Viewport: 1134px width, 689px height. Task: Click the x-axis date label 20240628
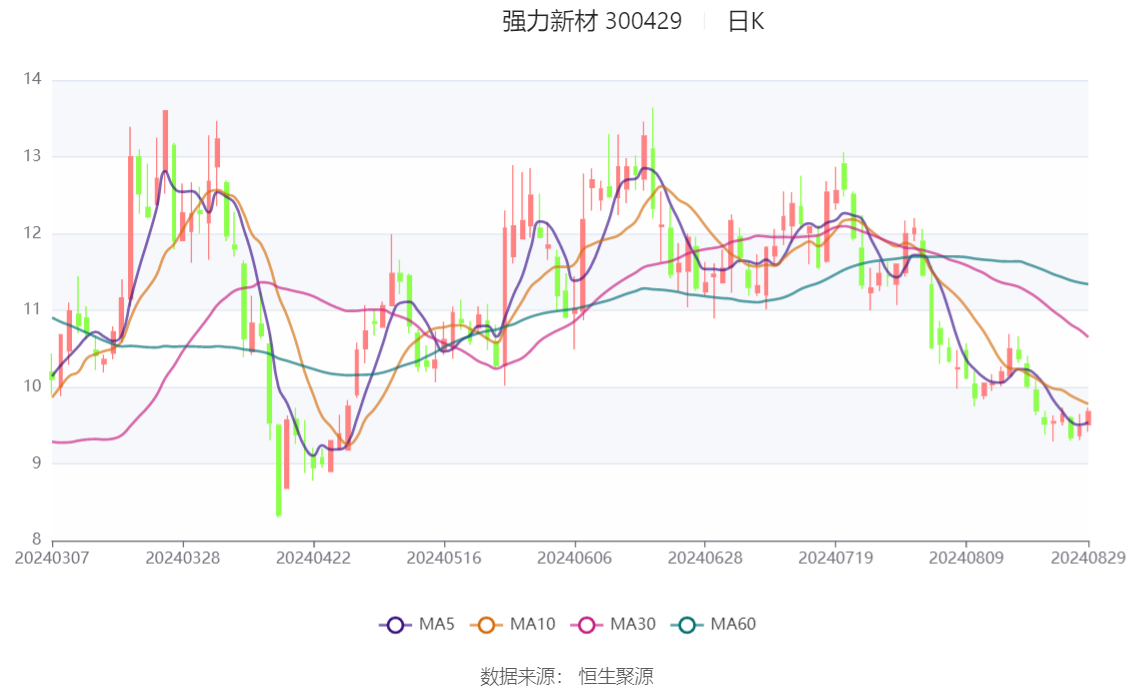(704, 558)
